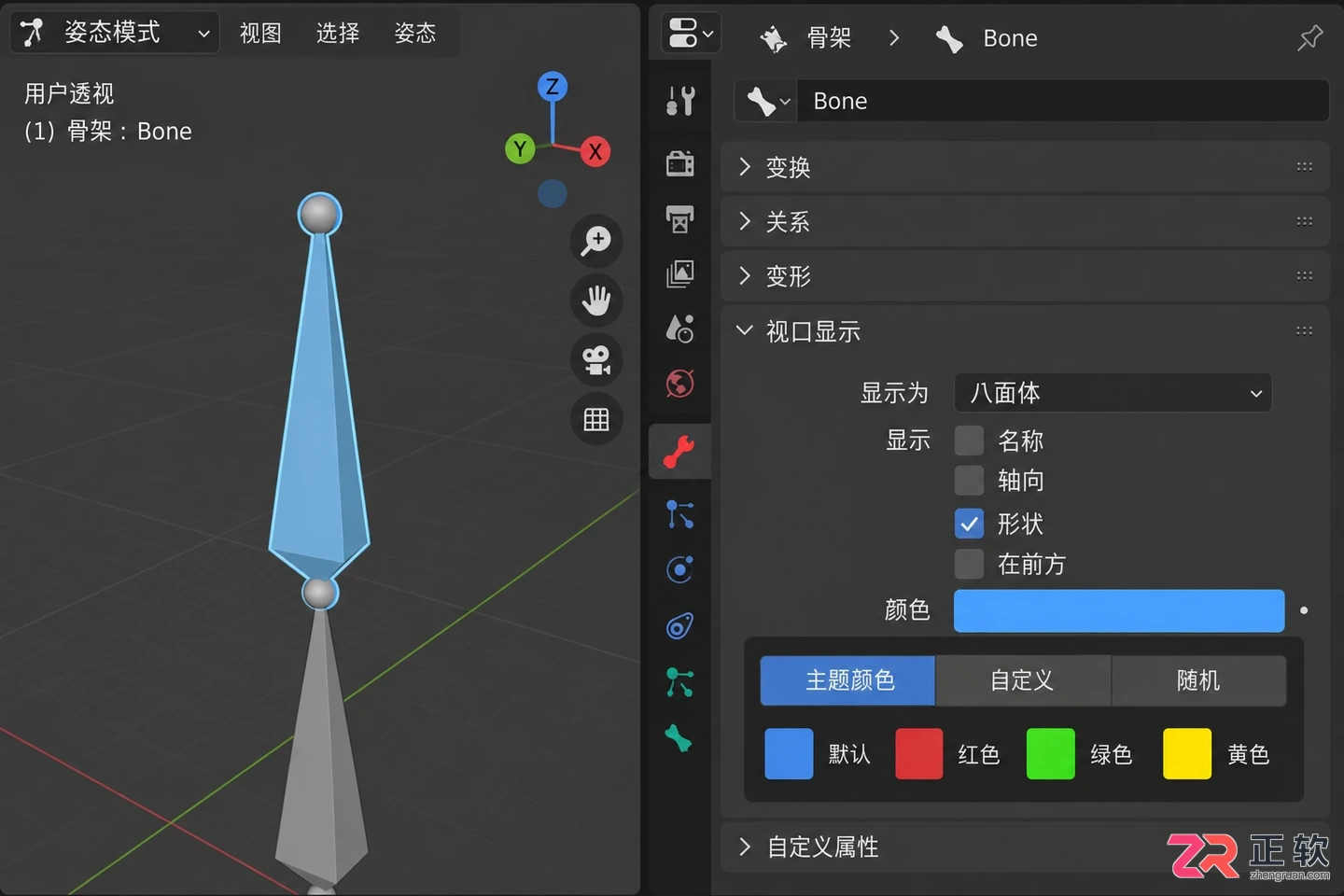1344x896 pixels.
Task: Toggle camera view icon
Action: [596, 359]
